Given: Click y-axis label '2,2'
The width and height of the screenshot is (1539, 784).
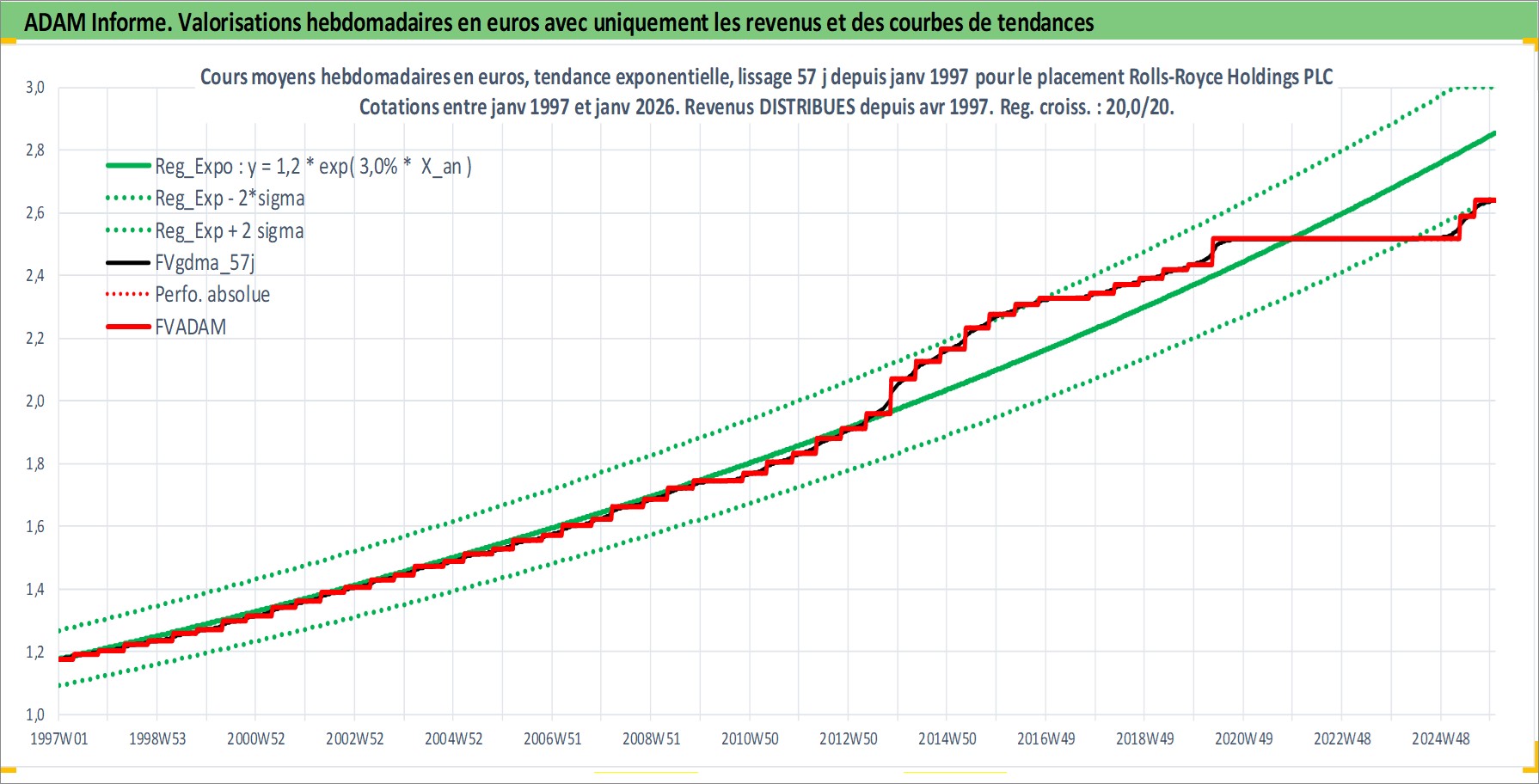Looking at the screenshot, I should [34, 339].
